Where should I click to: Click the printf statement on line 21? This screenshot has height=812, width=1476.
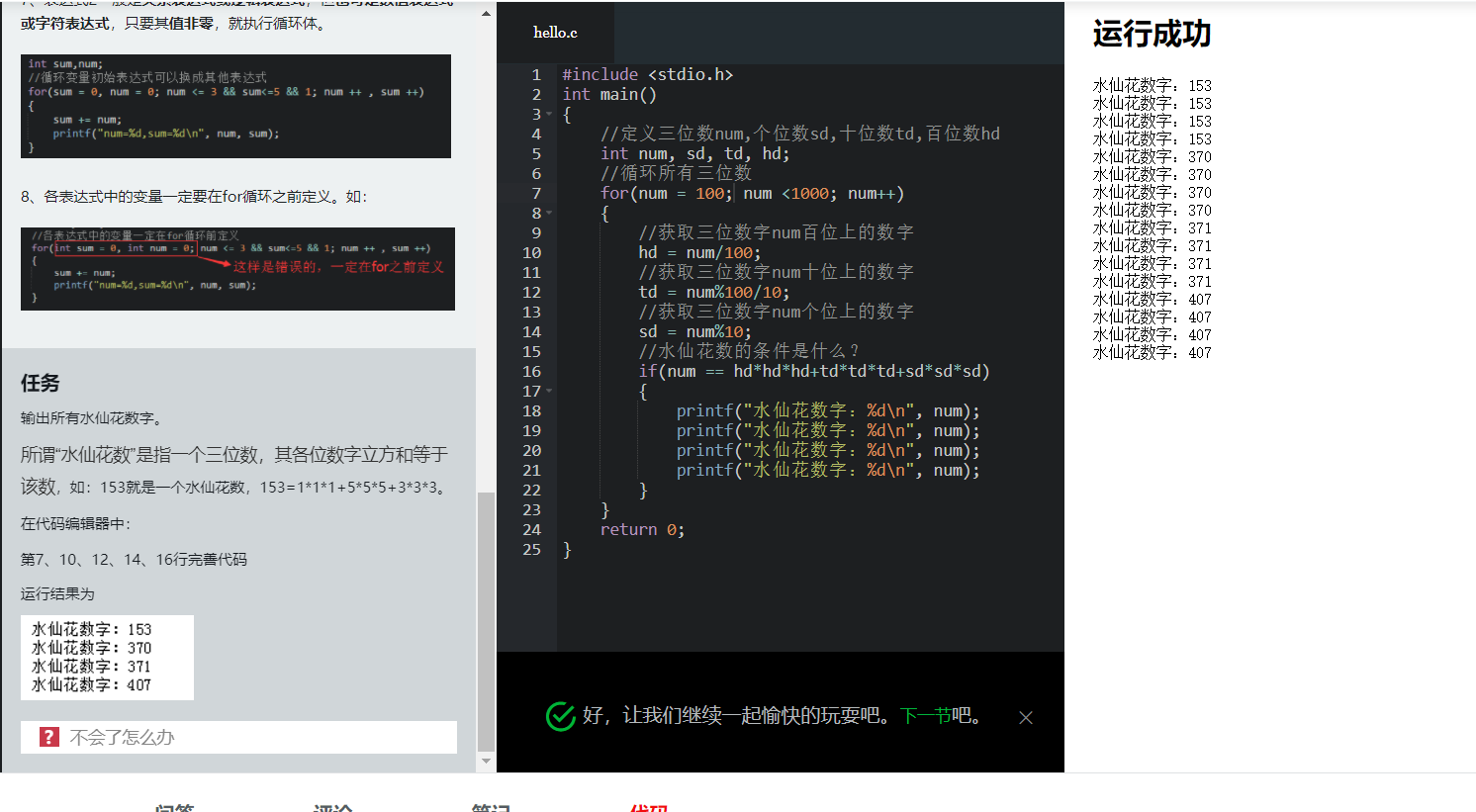click(x=828, y=470)
